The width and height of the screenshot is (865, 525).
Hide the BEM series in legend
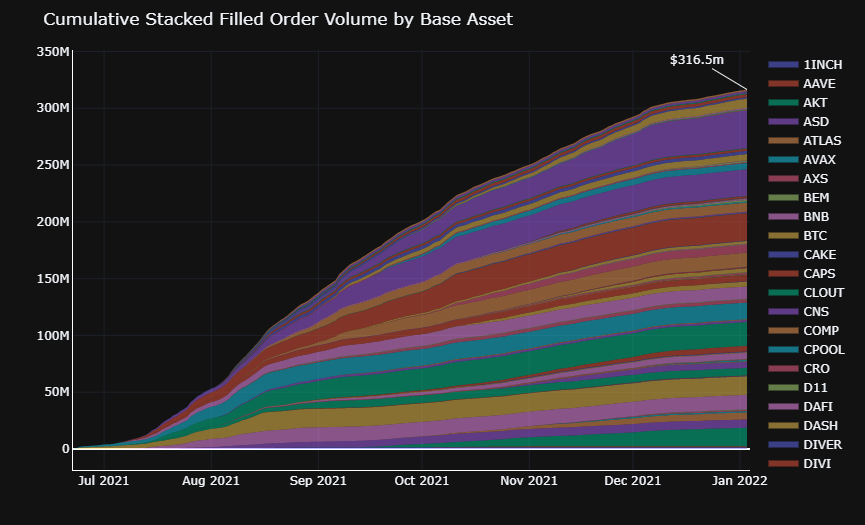799,197
